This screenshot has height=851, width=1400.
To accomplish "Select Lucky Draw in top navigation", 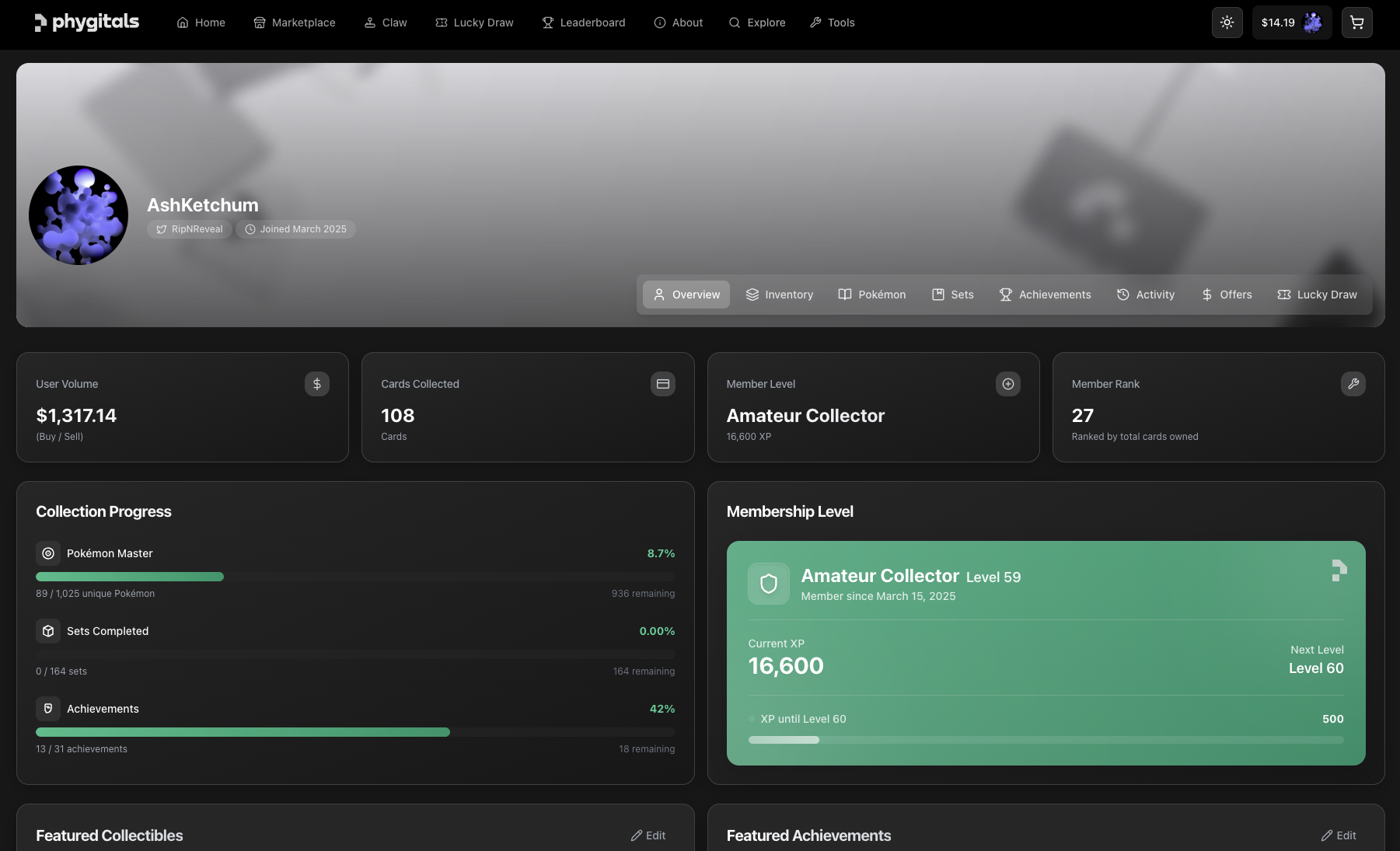I will [x=474, y=23].
